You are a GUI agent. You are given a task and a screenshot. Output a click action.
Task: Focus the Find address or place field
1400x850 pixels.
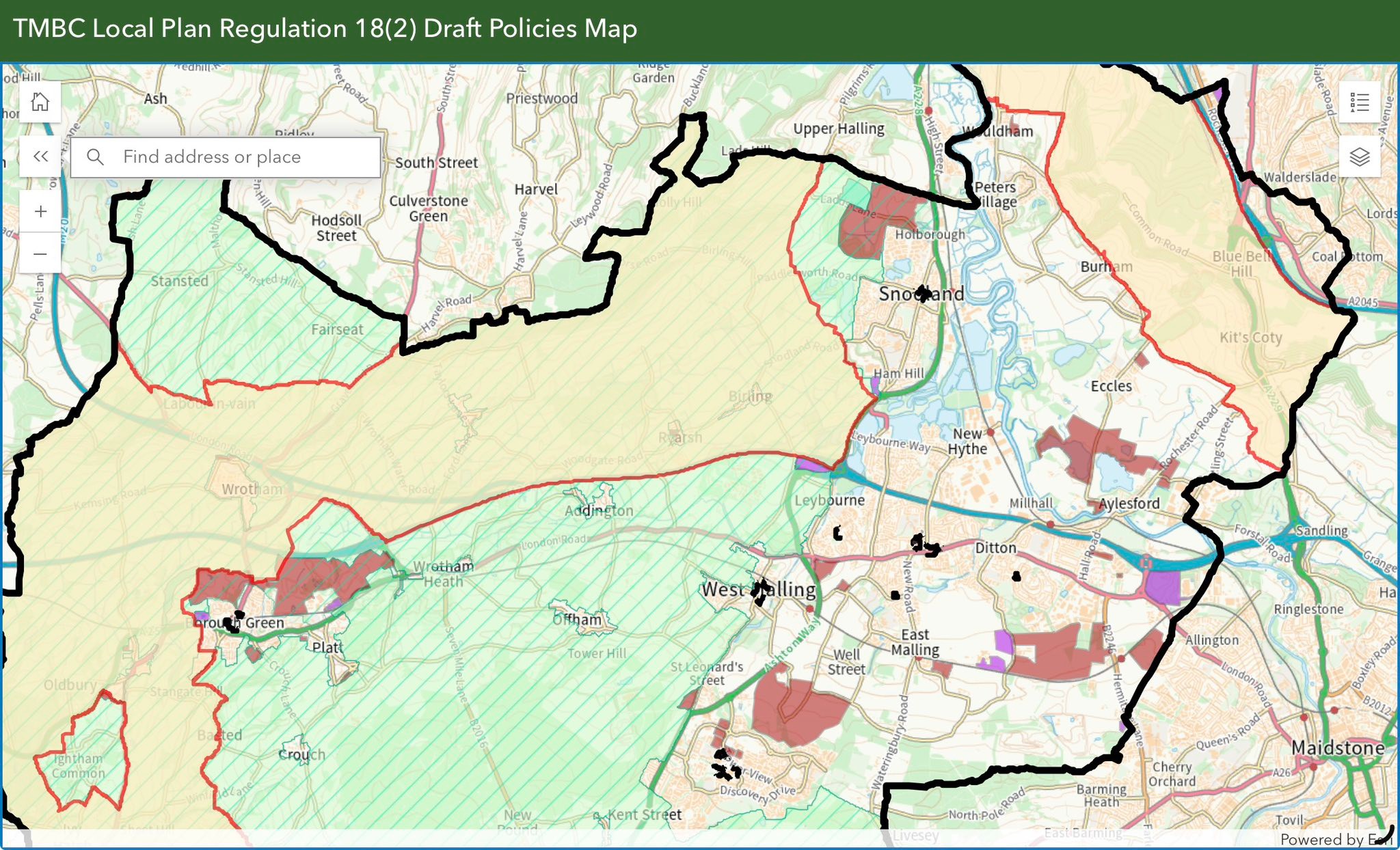[226, 157]
